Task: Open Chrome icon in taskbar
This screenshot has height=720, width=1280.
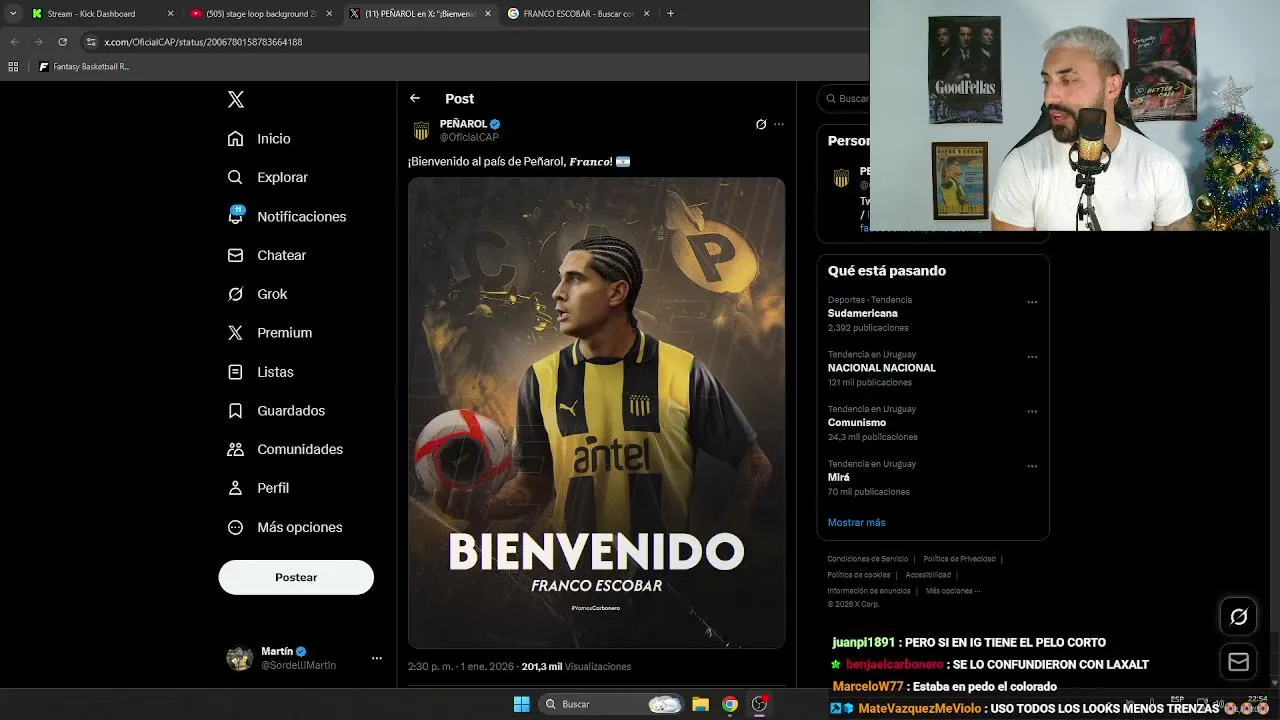Action: [x=730, y=704]
